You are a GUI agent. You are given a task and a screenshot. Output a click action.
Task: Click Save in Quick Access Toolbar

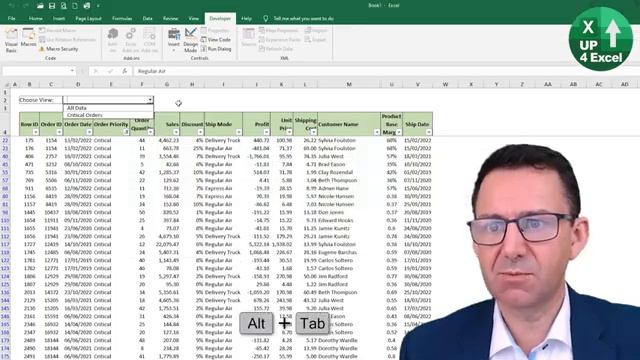coord(52,6)
